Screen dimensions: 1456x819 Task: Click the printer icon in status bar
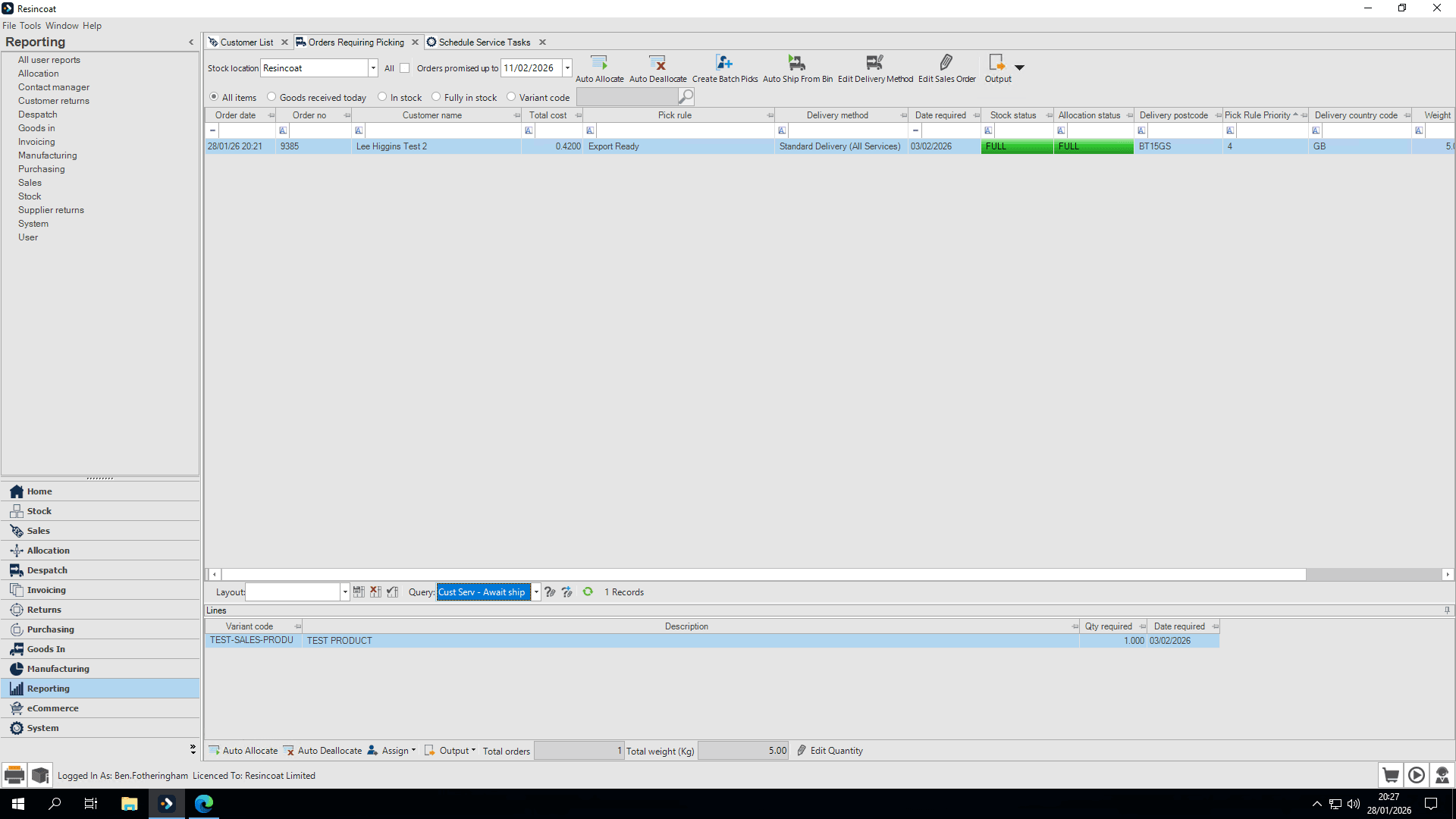[x=14, y=775]
